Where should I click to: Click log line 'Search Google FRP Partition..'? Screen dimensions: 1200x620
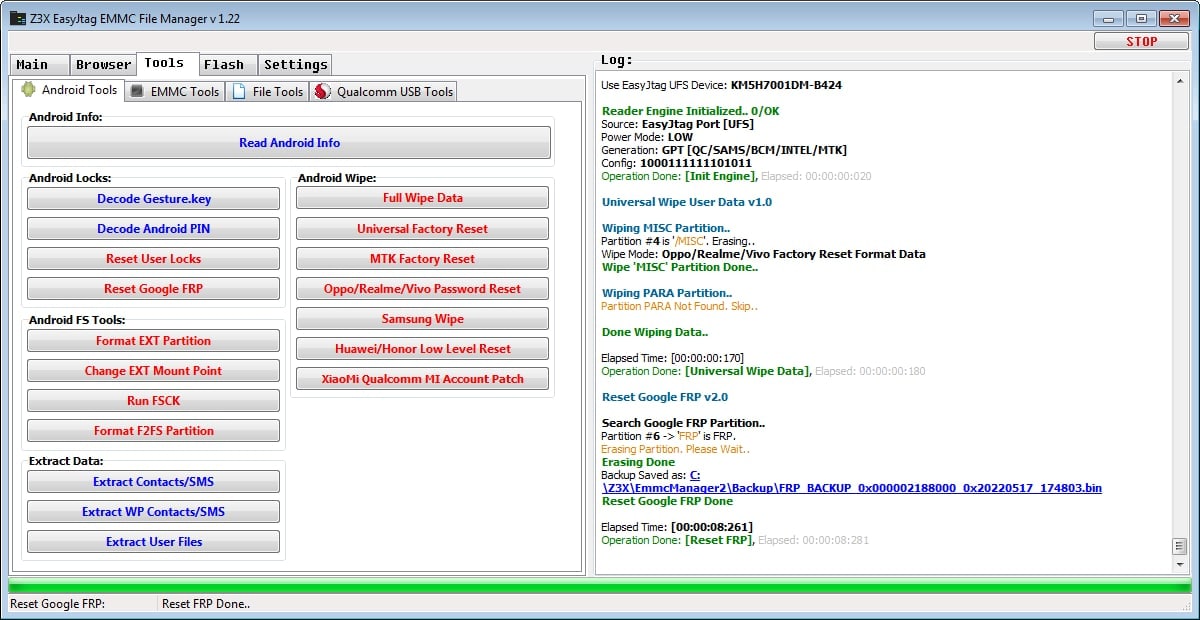pos(684,423)
